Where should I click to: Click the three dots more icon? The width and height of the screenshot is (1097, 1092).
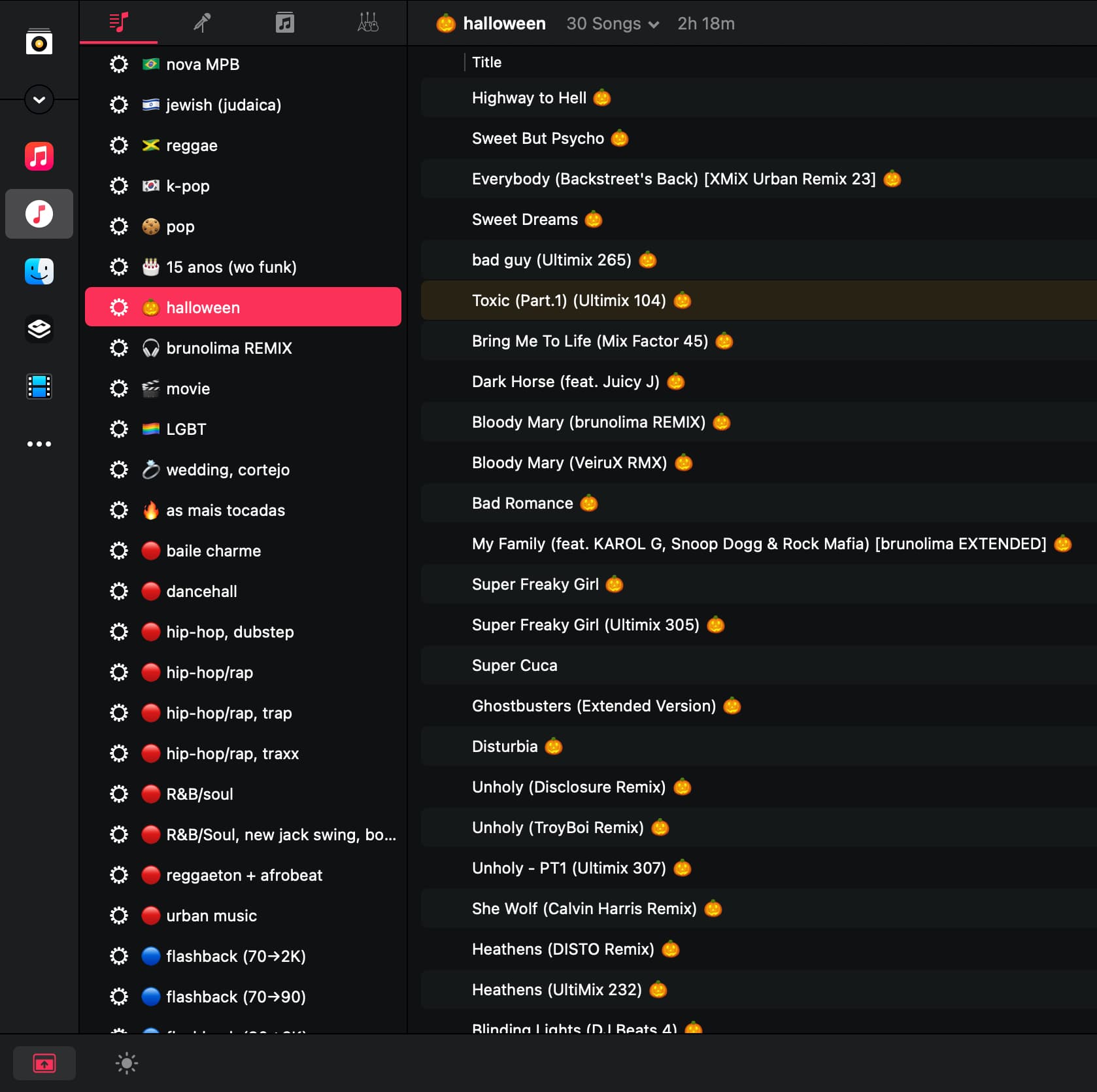pos(39,444)
